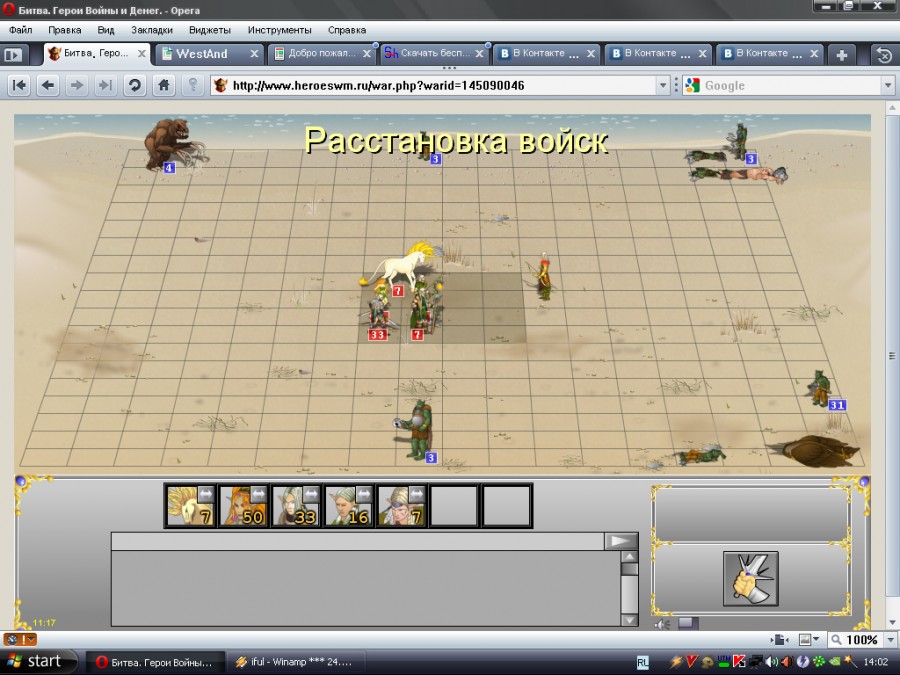Image resolution: width=900 pixels, height=675 pixels.
Task: Open the Opera Turbo status dropdown
Action: click(x=21, y=639)
